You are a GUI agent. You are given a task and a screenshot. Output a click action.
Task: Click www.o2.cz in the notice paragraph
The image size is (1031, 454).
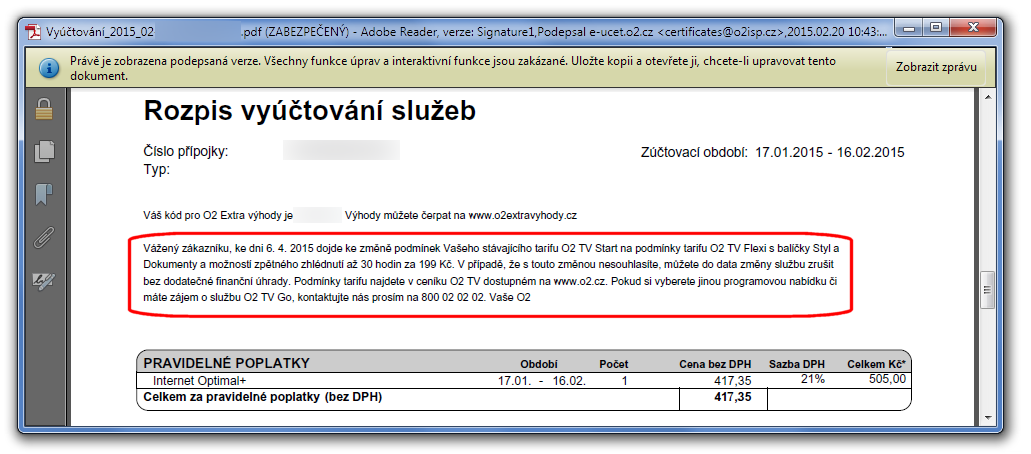(581, 282)
